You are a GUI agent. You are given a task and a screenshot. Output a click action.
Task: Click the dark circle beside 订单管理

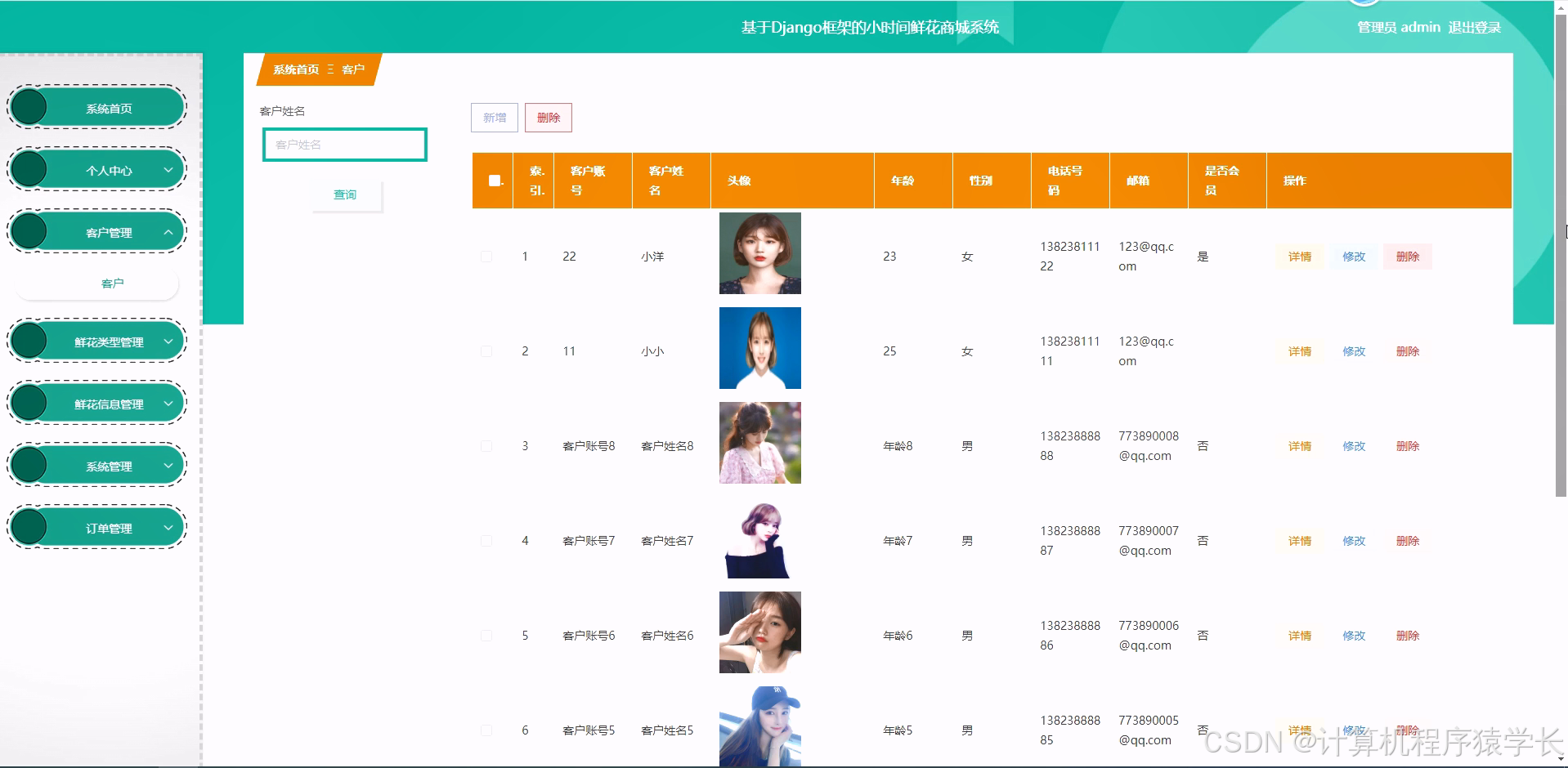29,527
